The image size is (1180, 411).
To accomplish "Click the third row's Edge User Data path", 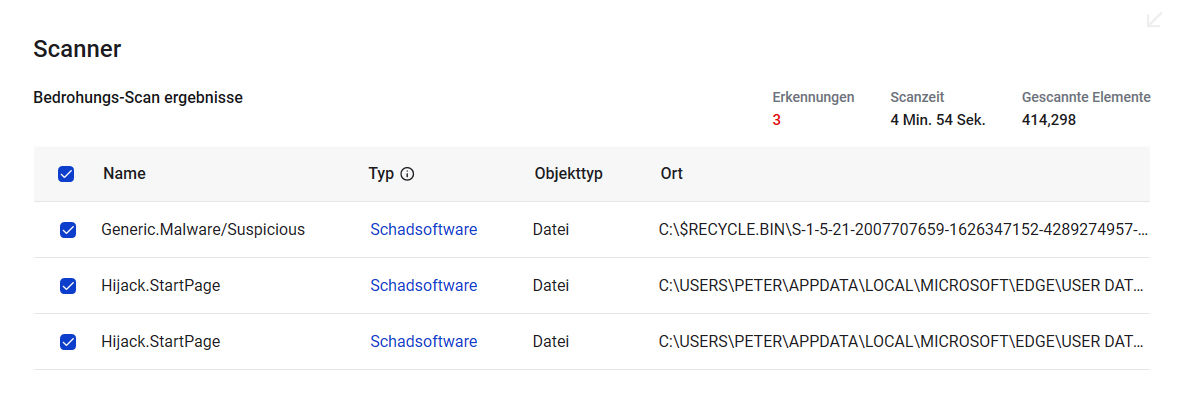I will click(x=902, y=341).
